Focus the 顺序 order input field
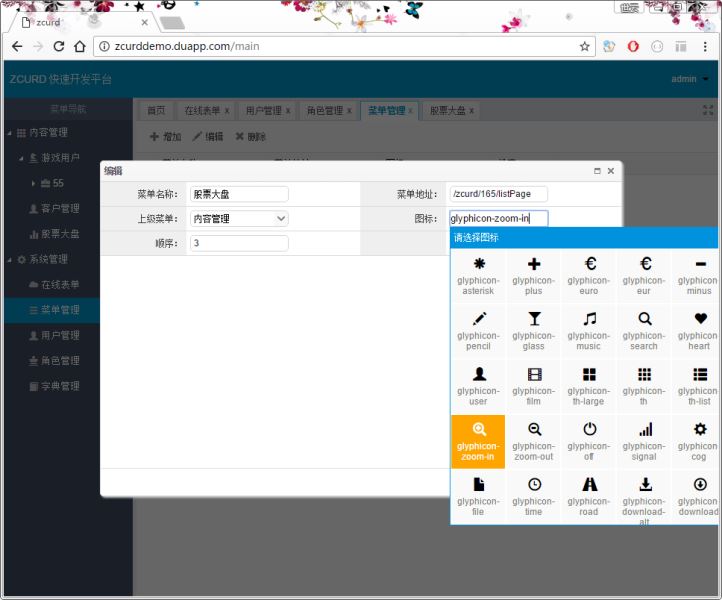 (x=239, y=243)
